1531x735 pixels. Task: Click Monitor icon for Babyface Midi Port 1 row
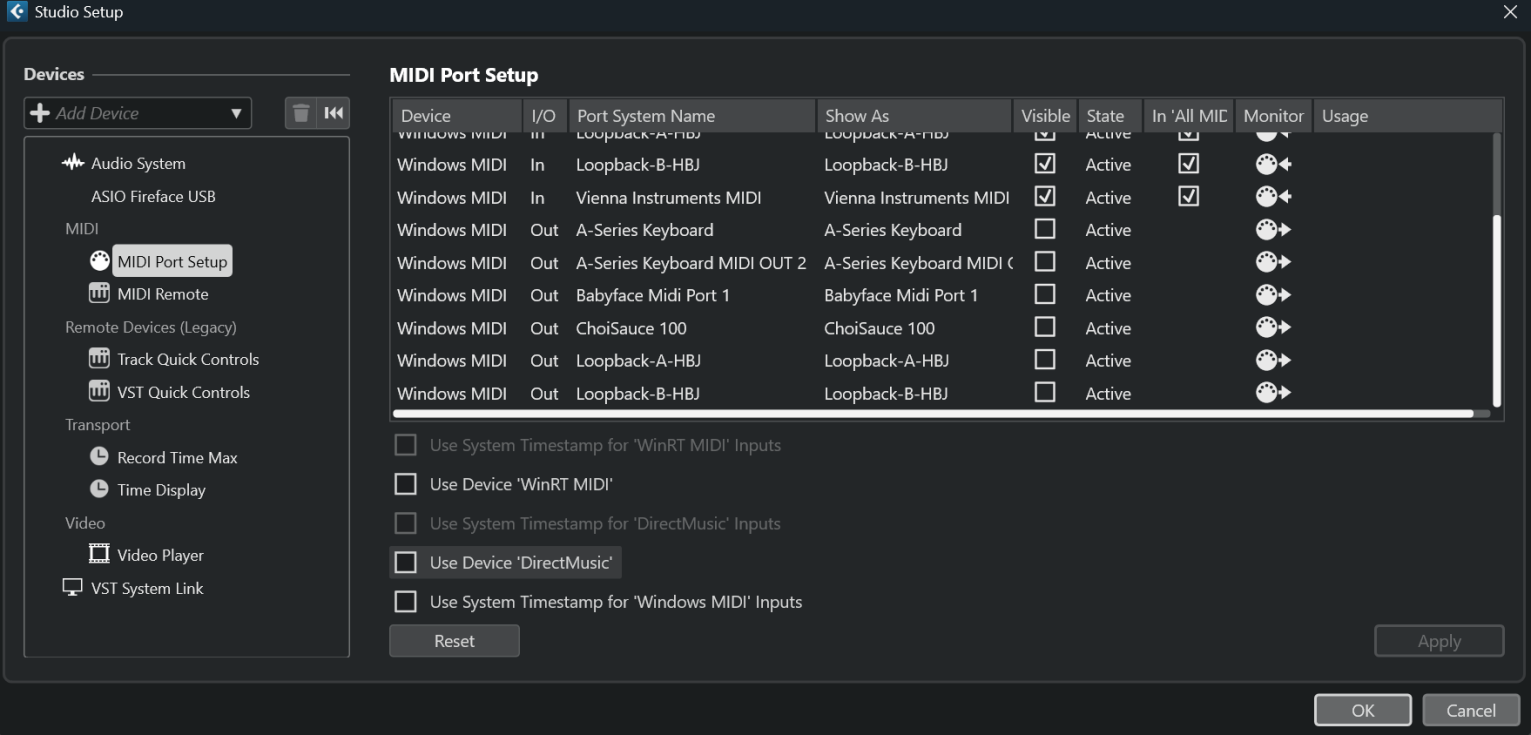[1273, 295]
